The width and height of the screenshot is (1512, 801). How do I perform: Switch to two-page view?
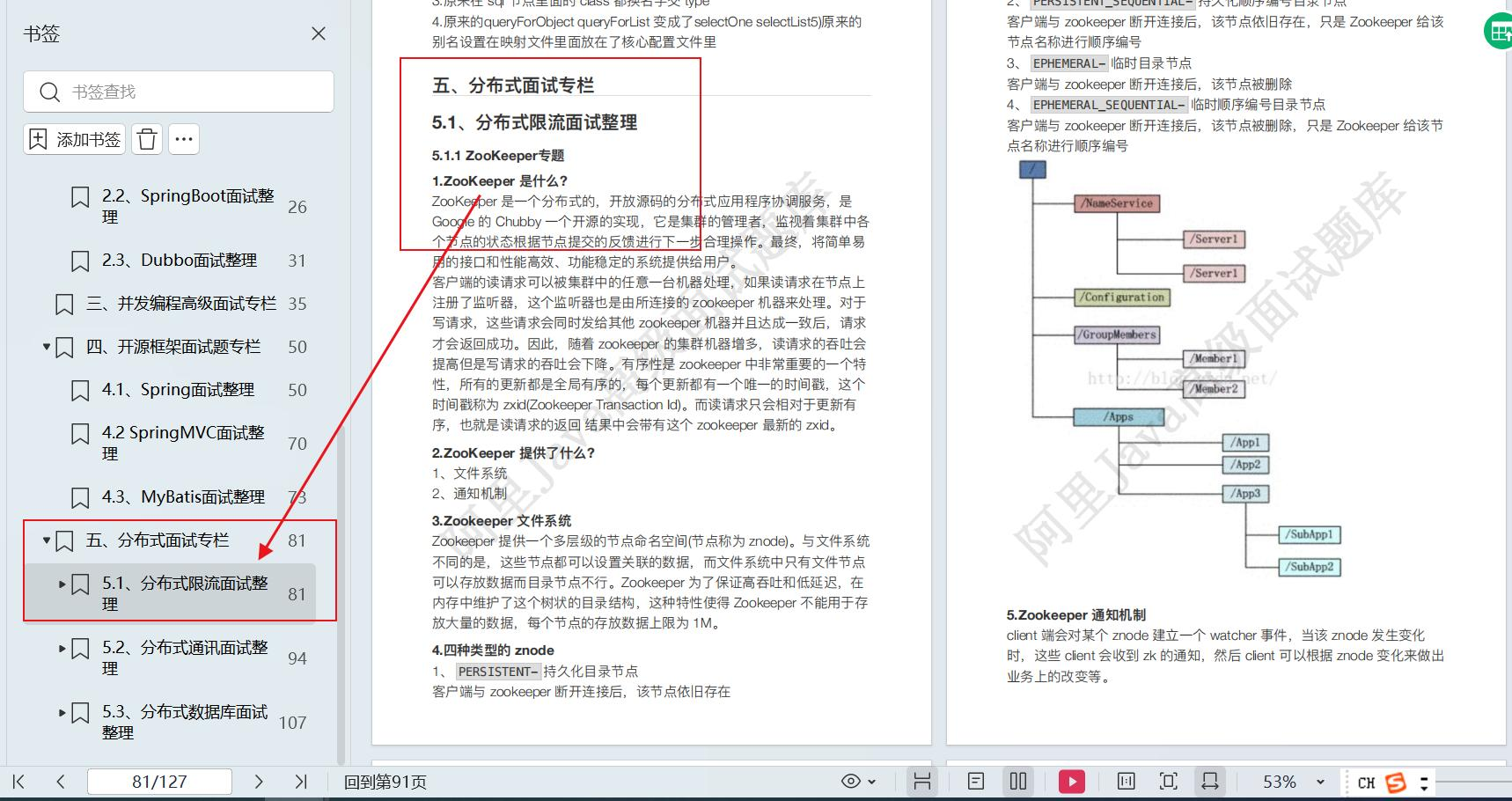(1018, 782)
